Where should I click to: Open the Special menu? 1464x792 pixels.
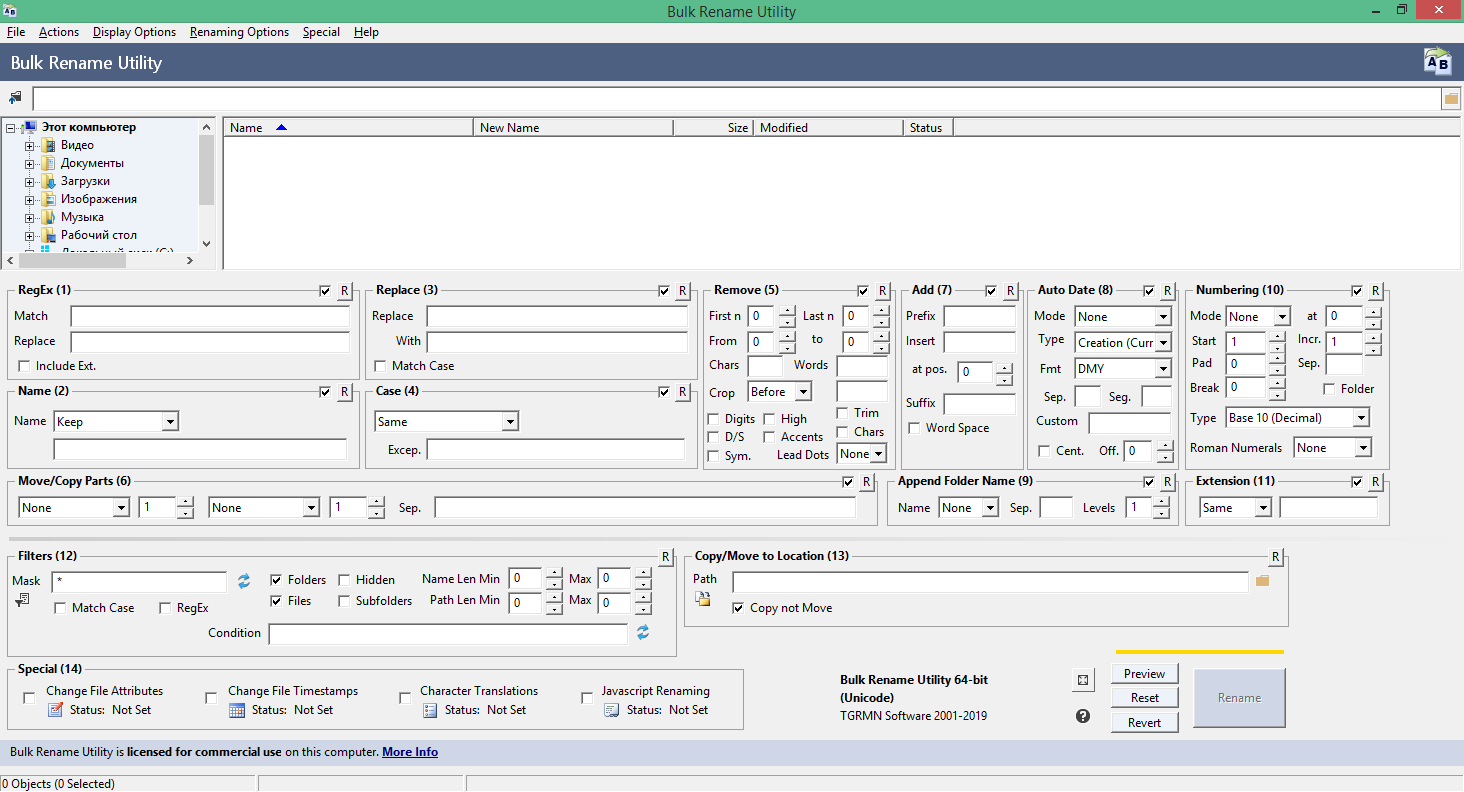(321, 32)
